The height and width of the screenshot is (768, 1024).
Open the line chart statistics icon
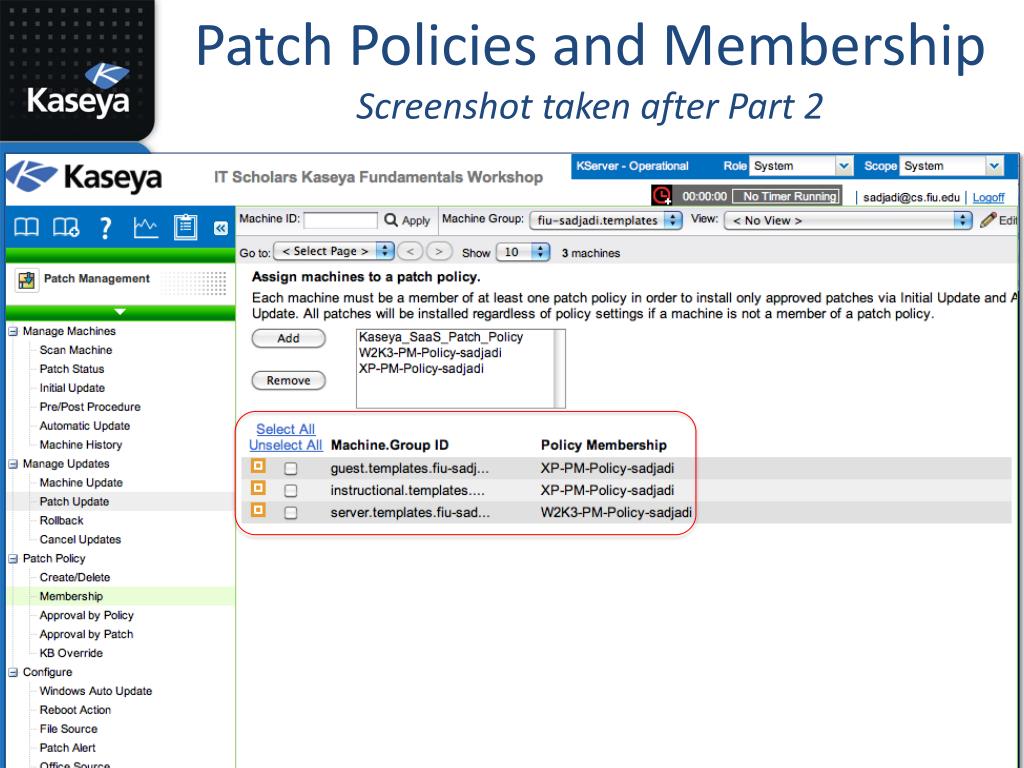click(146, 227)
